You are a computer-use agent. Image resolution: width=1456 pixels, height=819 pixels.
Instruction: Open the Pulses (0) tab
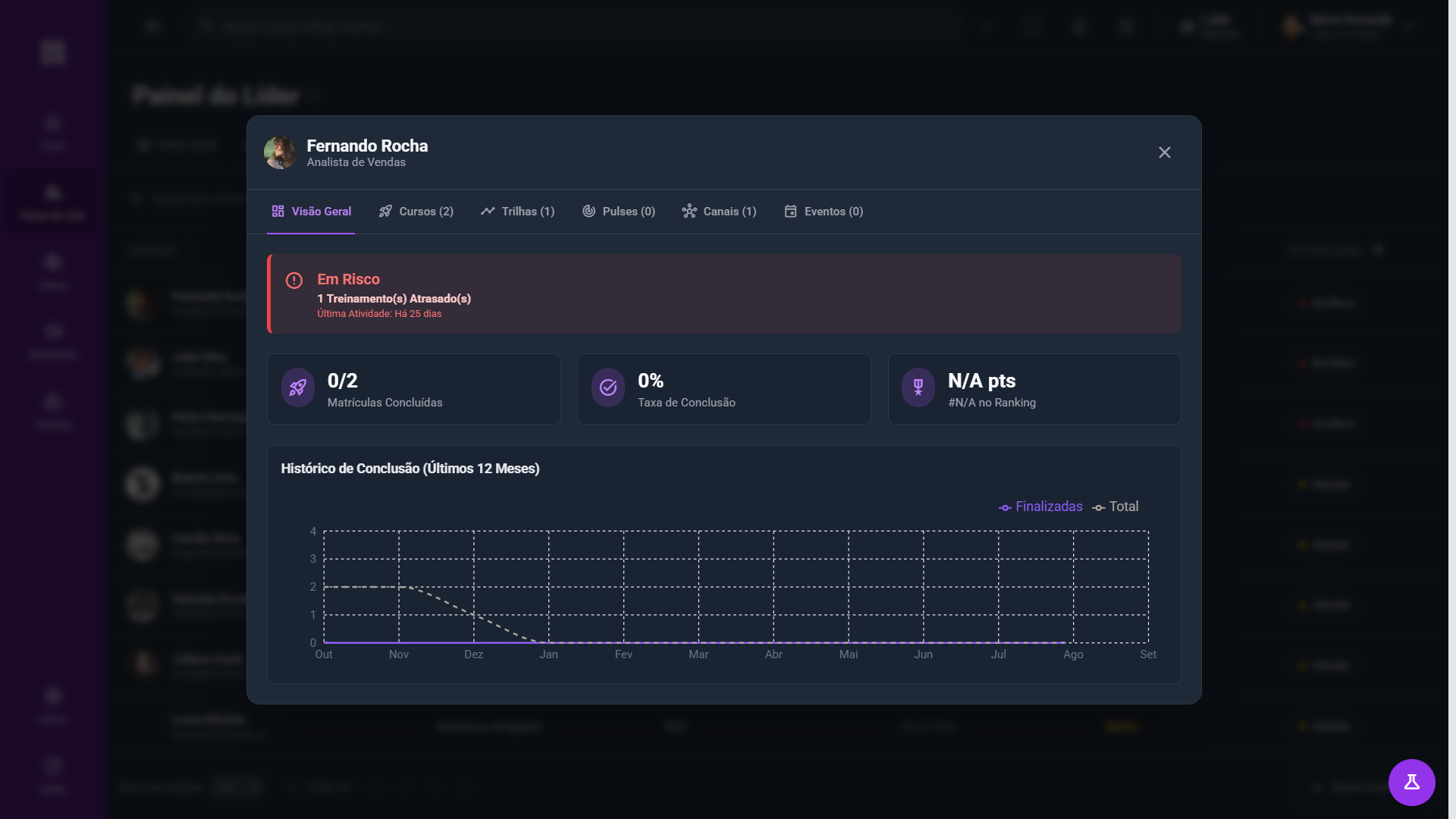click(619, 212)
